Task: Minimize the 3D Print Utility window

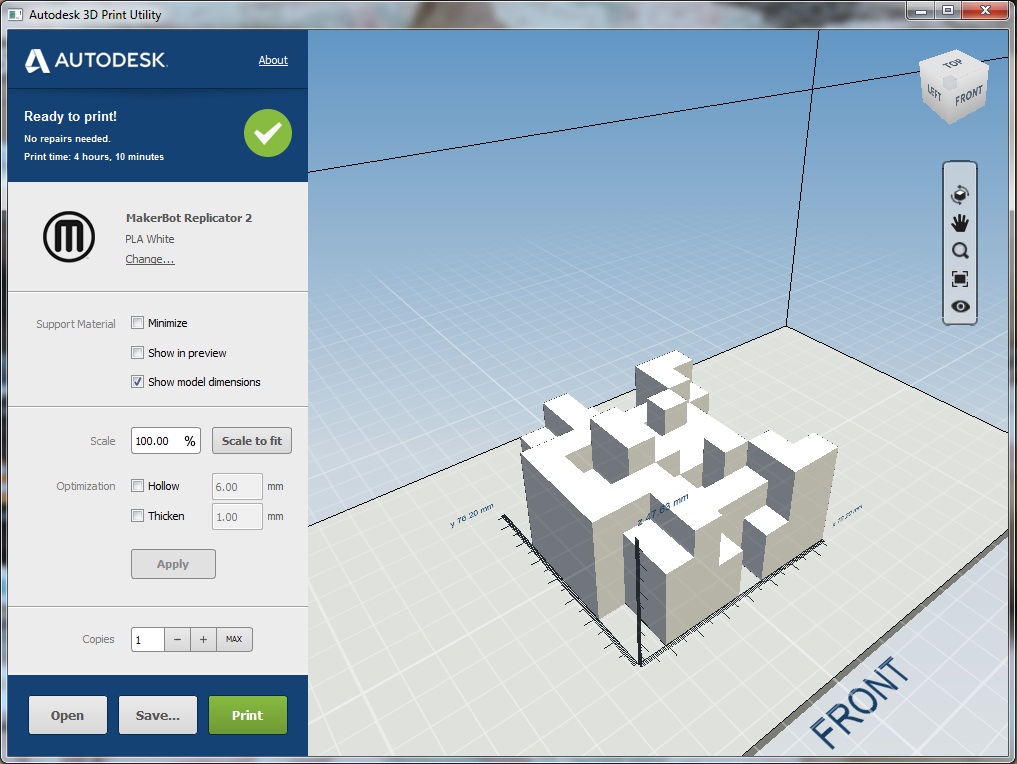Action: (920, 11)
